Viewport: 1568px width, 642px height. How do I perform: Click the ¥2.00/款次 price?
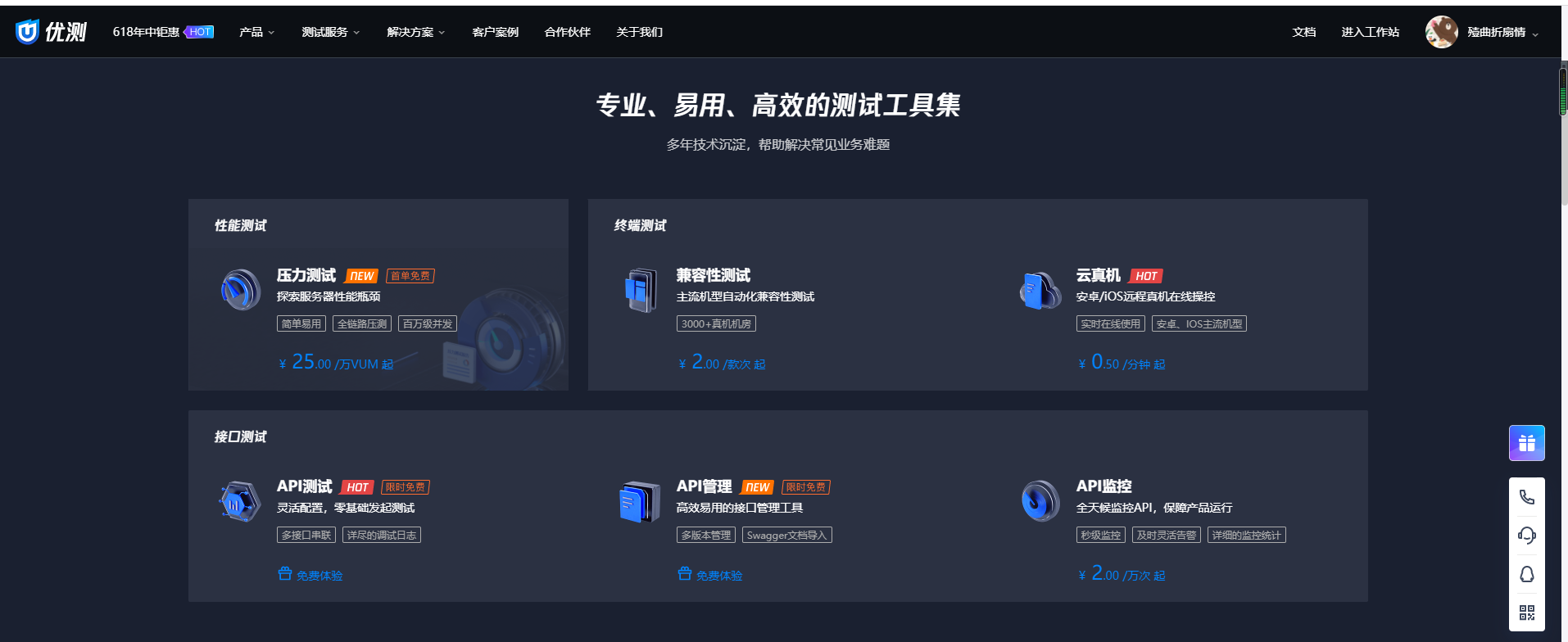(x=722, y=362)
